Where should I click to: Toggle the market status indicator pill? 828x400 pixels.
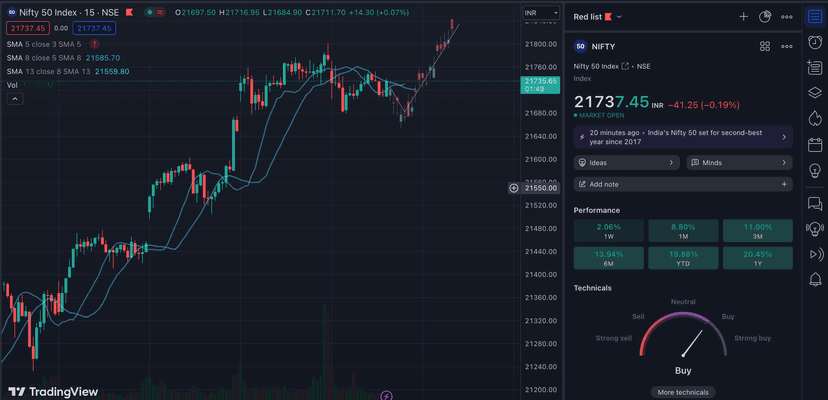150,13
